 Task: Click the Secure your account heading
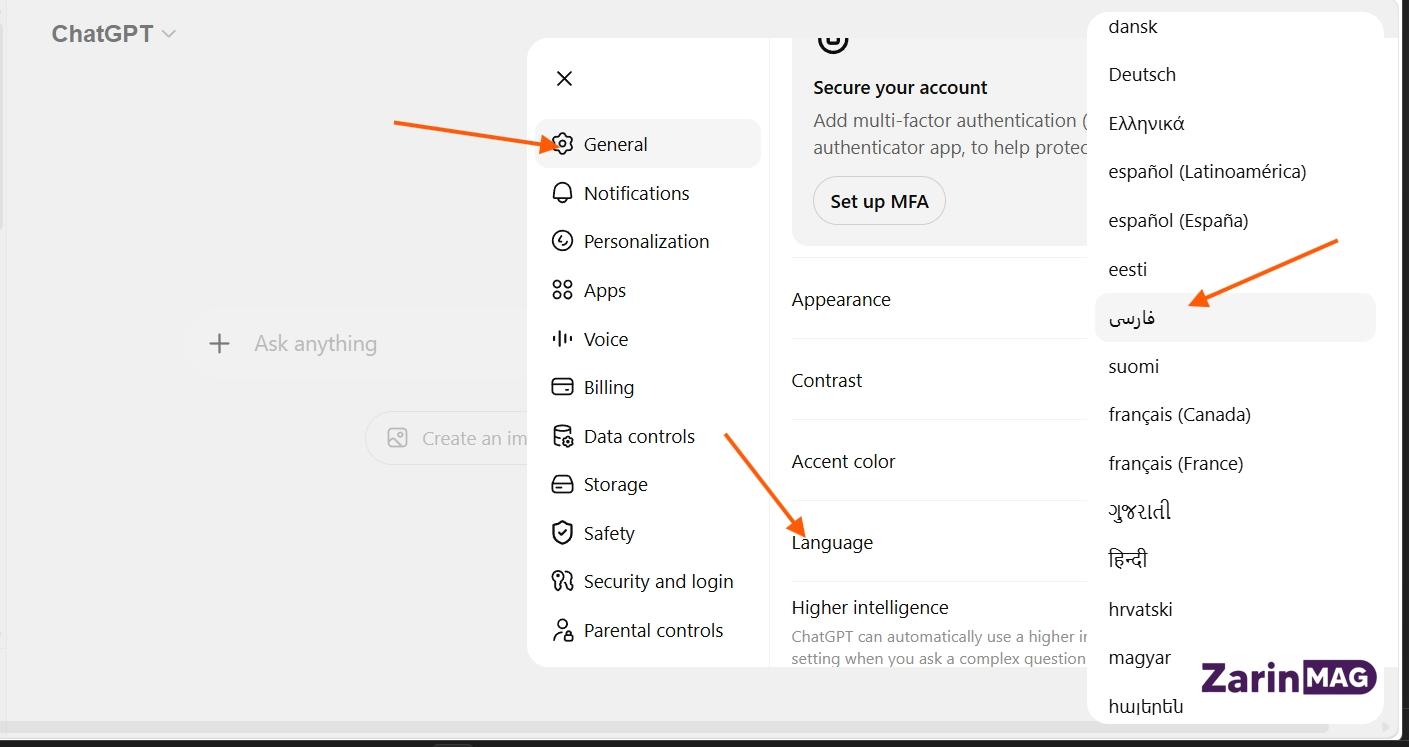(900, 87)
